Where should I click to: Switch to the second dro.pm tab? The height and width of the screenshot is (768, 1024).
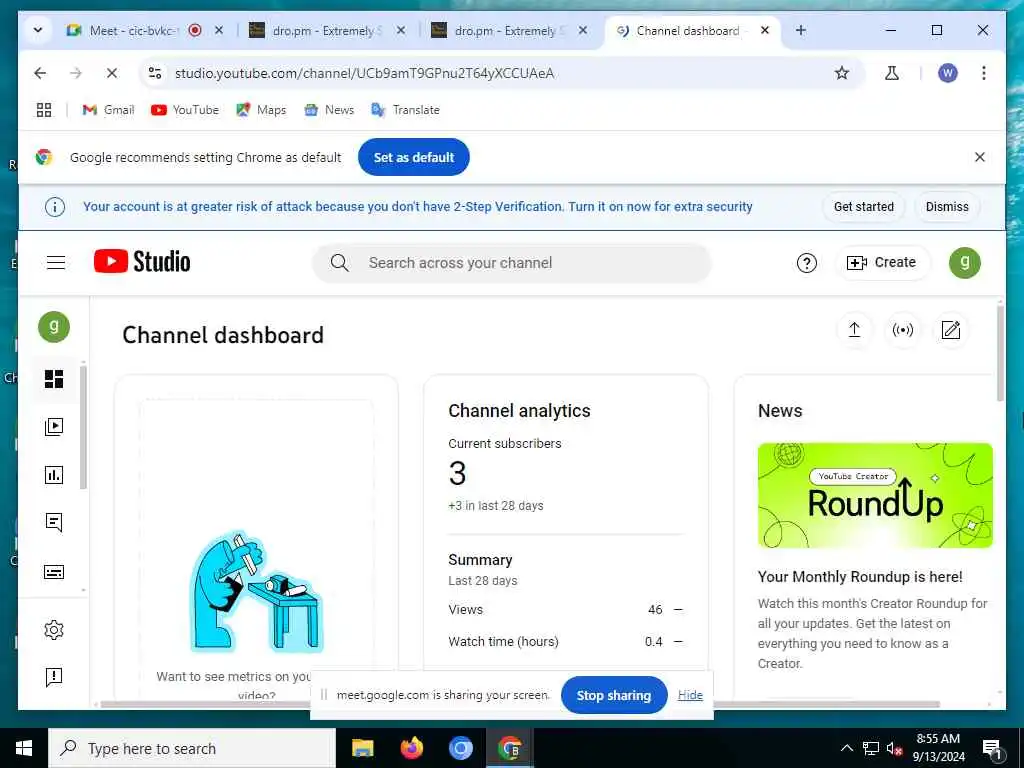pyautogui.click(x=509, y=31)
